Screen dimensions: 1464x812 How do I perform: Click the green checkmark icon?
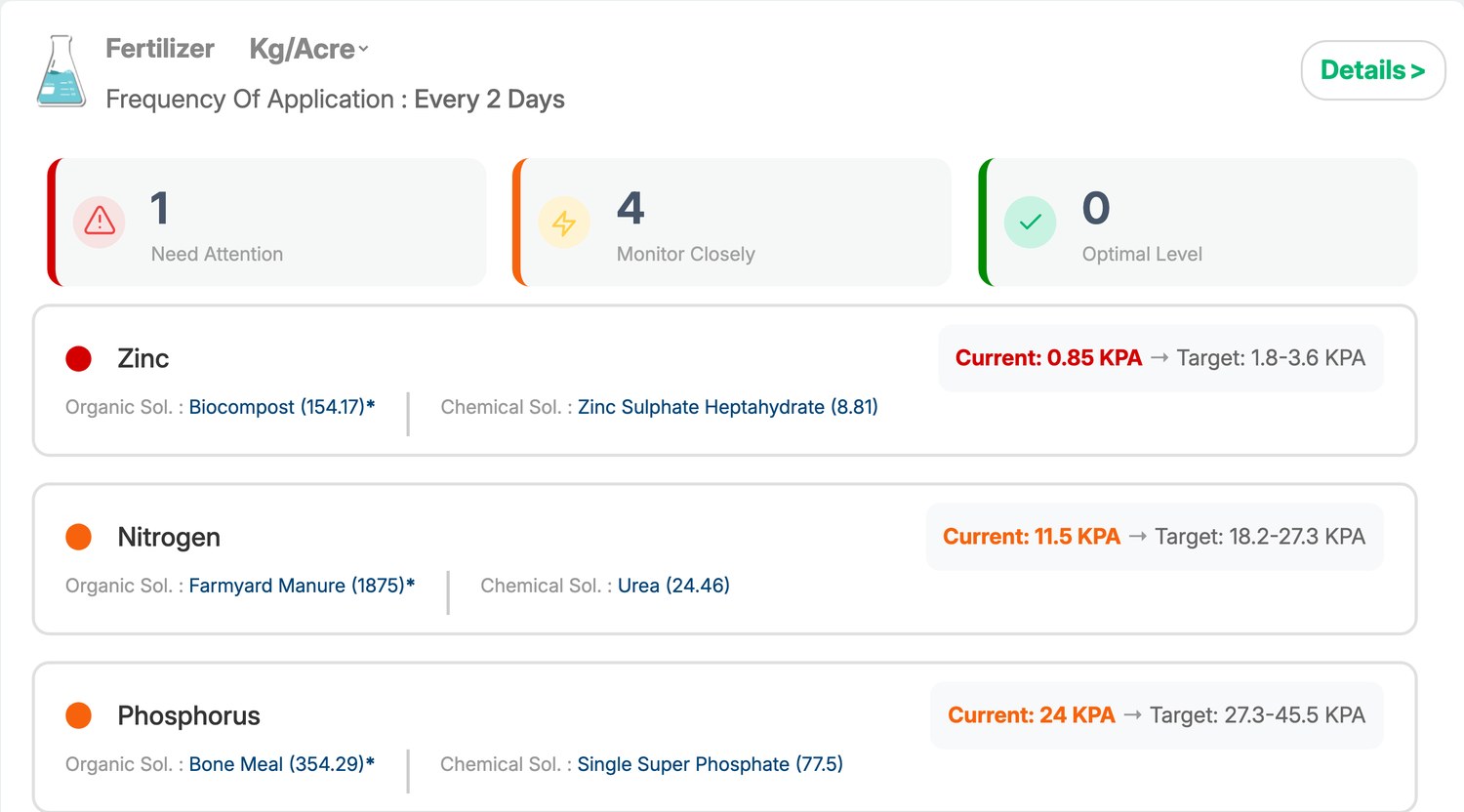pos(1031,222)
